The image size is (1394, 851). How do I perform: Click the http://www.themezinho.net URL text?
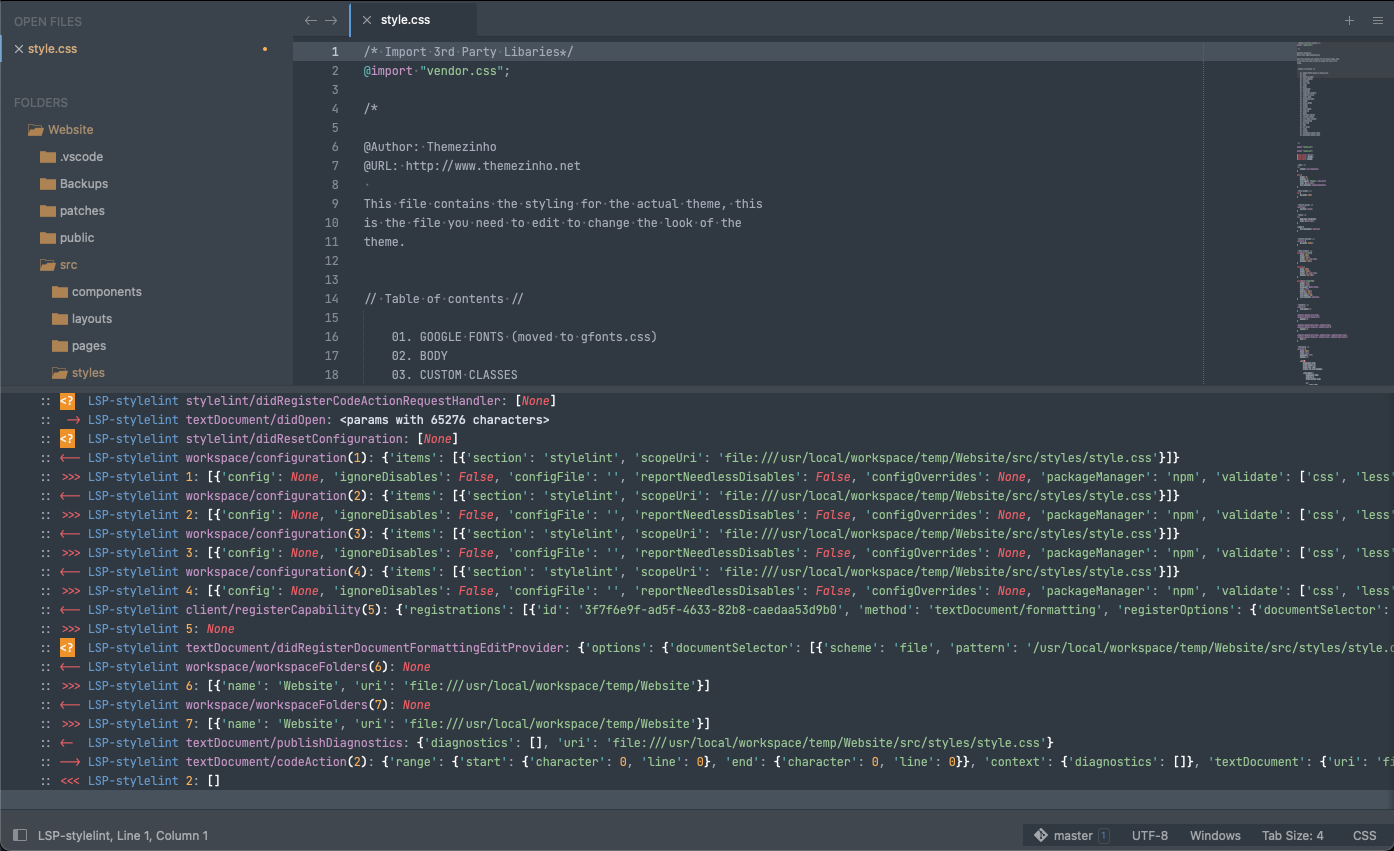[493, 166]
